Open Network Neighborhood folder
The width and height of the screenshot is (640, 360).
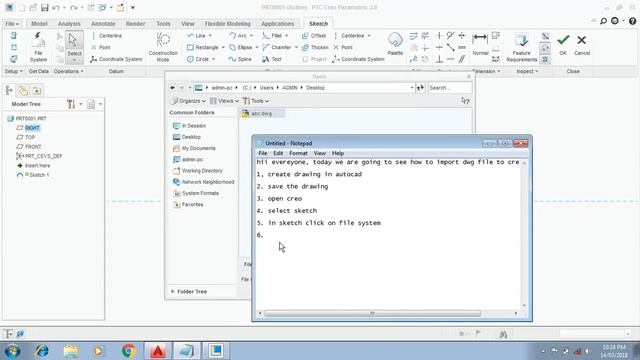click(x=204, y=182)
